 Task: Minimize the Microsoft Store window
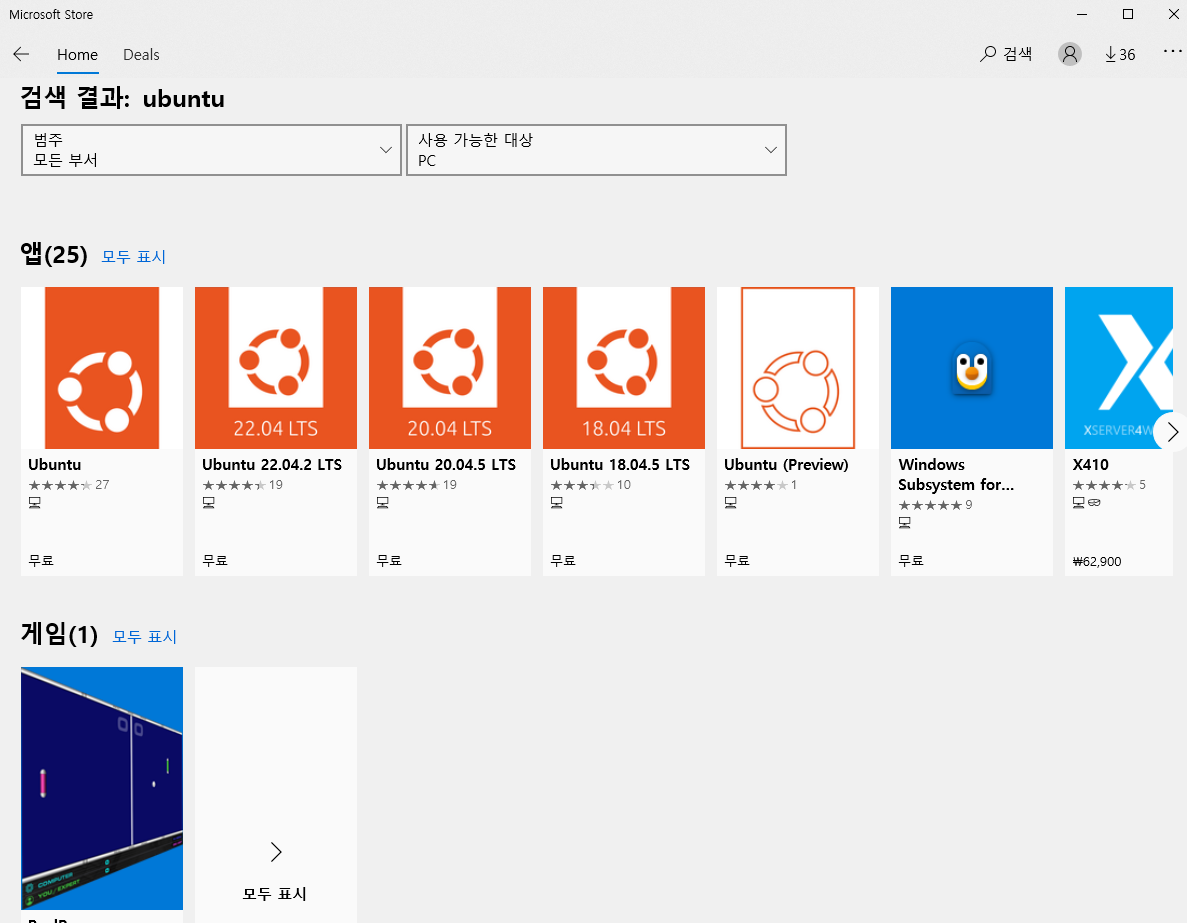click(1082, 14)
